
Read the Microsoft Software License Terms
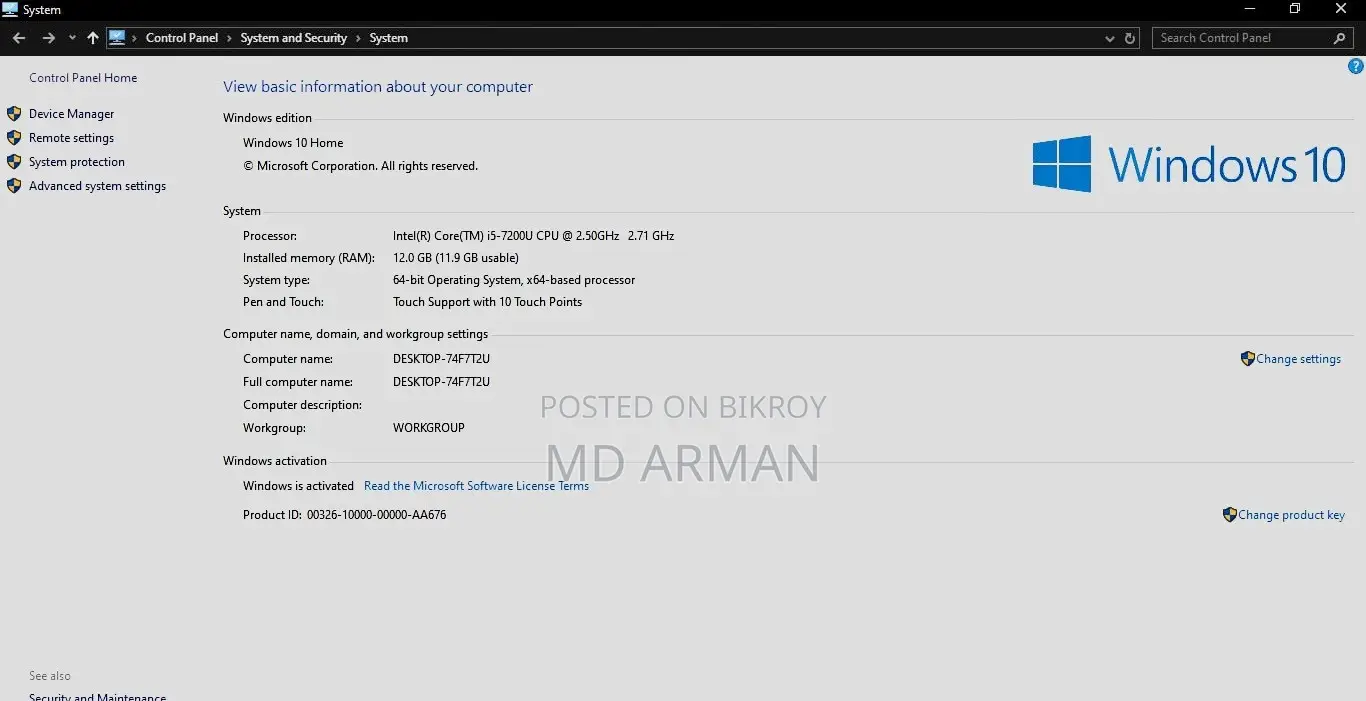pos(476,486)
